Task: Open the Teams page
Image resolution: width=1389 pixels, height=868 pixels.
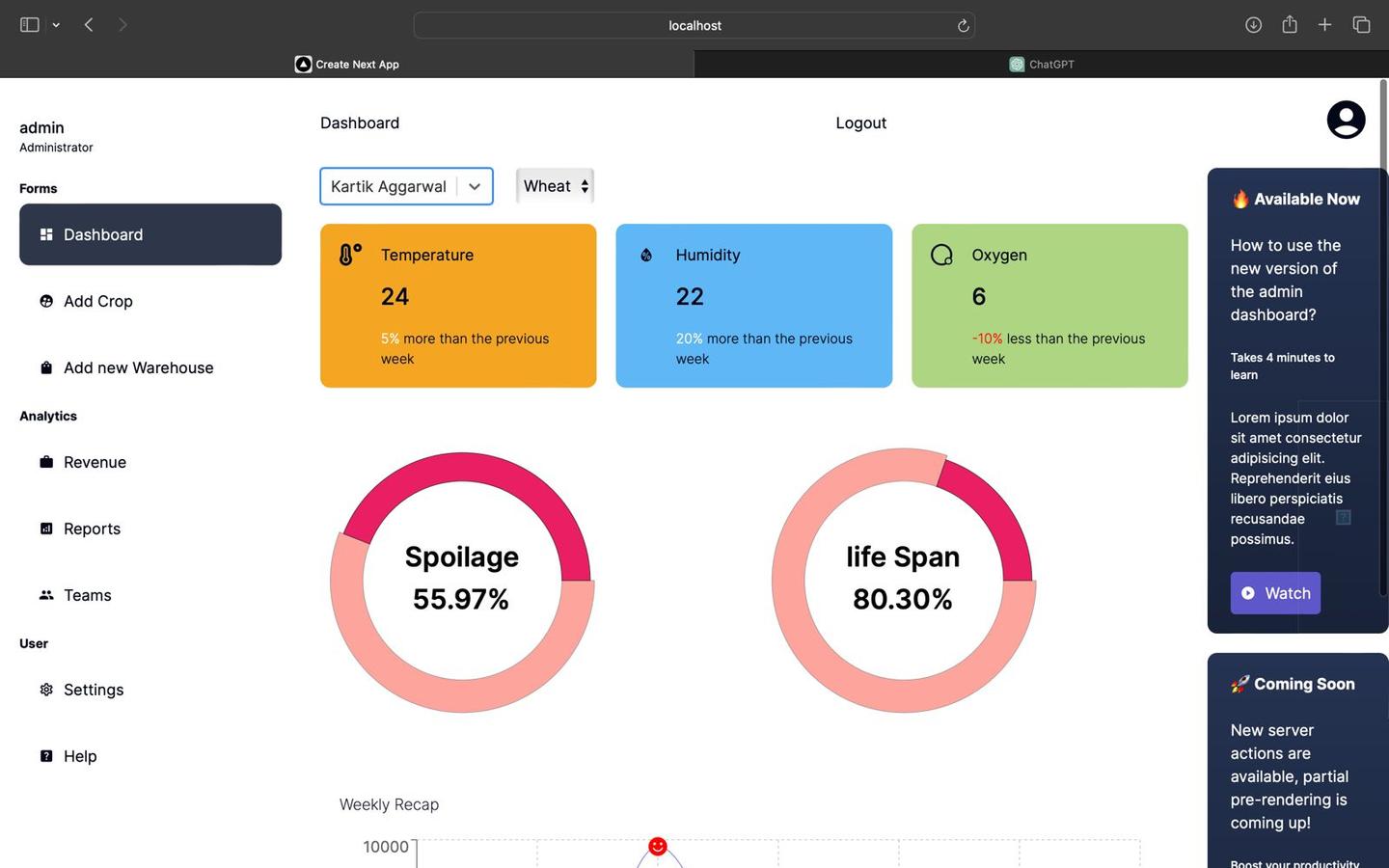Action: pyautogui.click(x=150, y=595)
